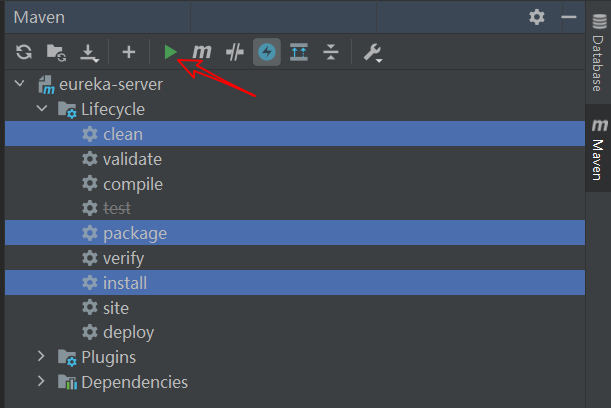611x408 pixels.
Task: Open Maven settings wrench dropdown
Action: coord(373,53)
